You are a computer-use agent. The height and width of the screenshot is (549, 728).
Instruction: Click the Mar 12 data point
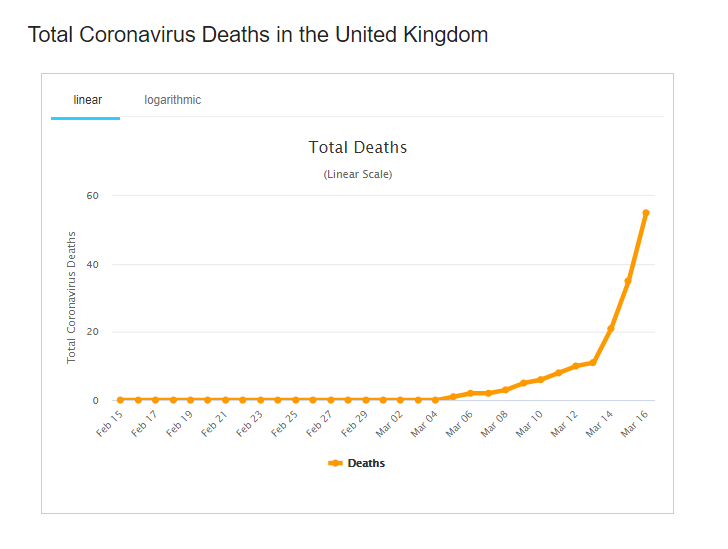tap(575, 366)
